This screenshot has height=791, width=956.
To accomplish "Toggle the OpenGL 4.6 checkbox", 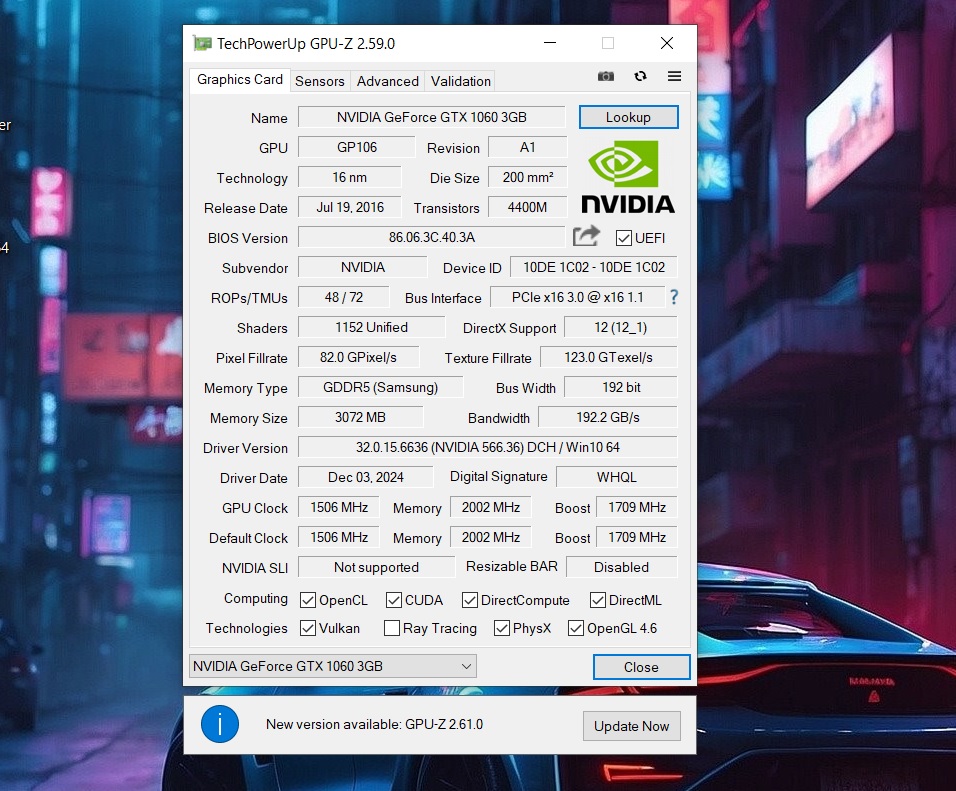I will [x=576, y=628].
